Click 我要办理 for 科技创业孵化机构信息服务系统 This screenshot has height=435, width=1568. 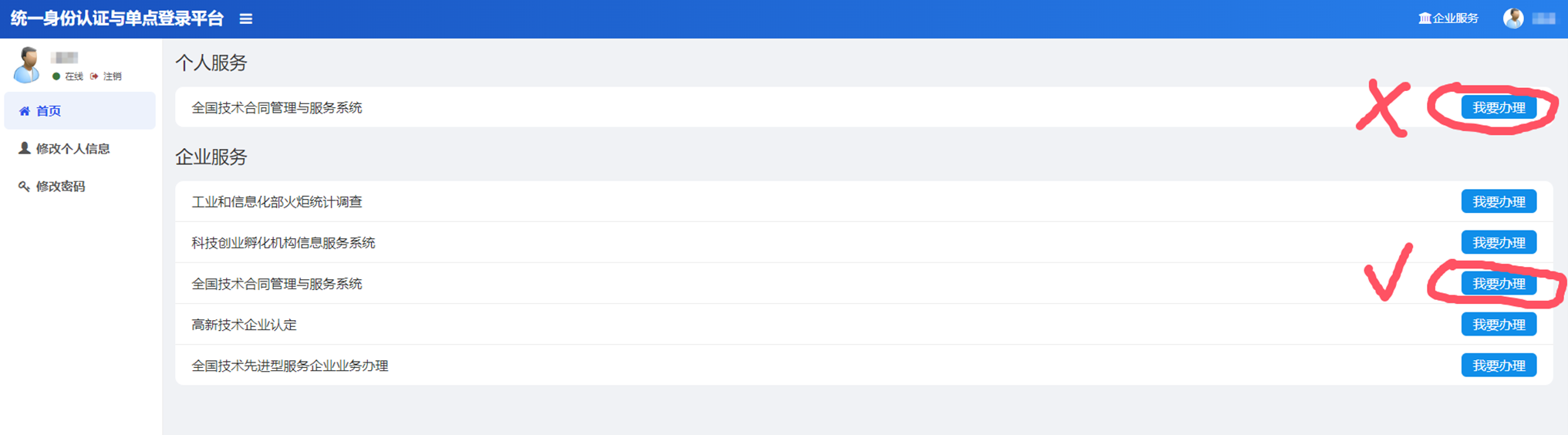coord(1498,243)
